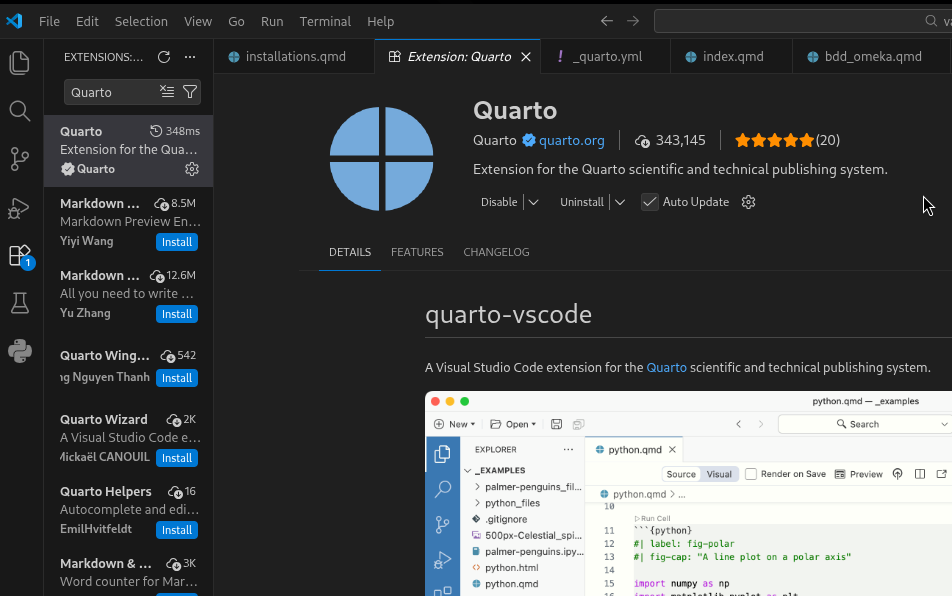Expand the Disable dropdown arrow
This screenshot has height=596, width=952.
point(533,202)
